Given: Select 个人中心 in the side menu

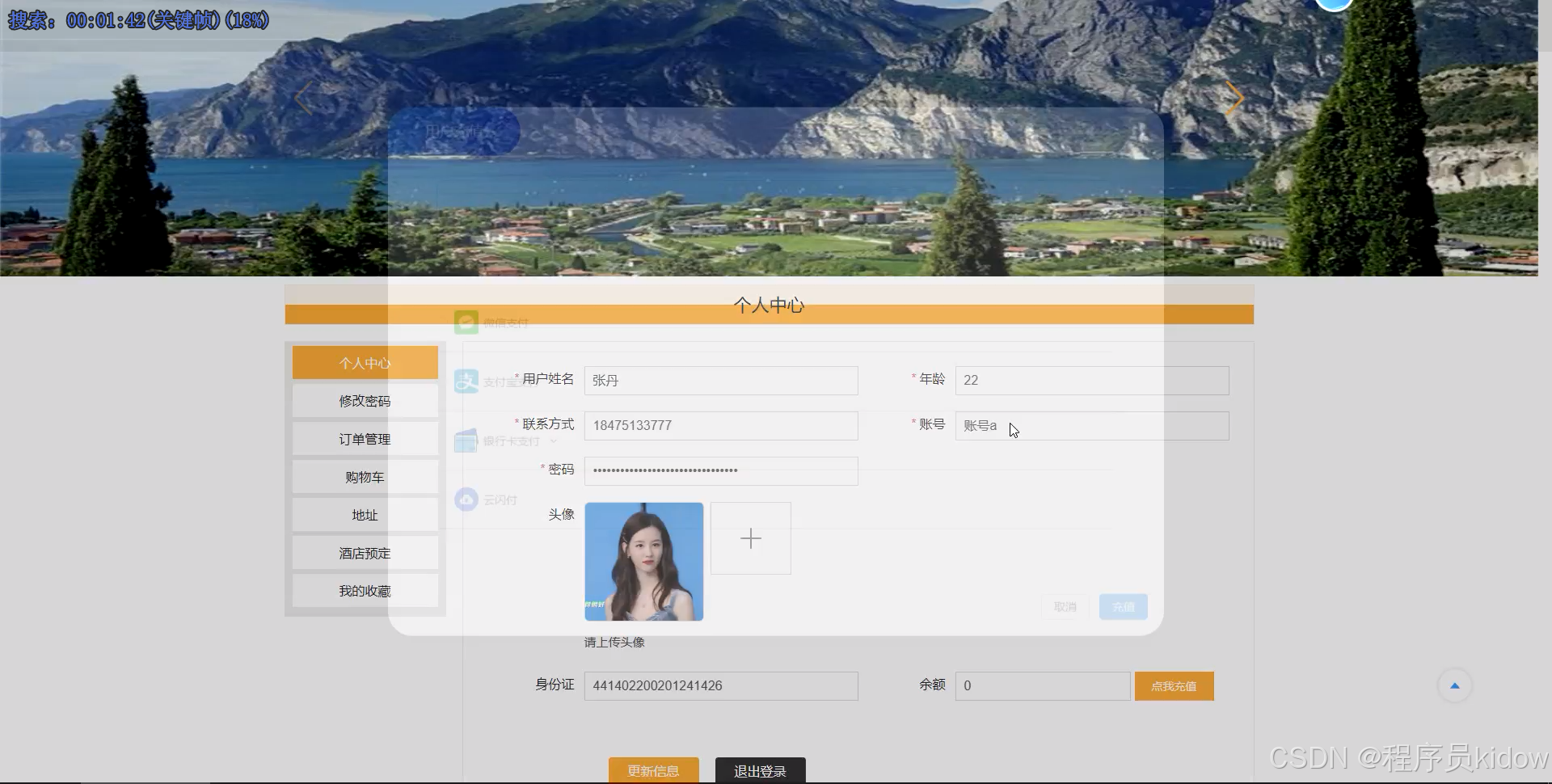Looking at the screenshot, I should pos(365,363).
